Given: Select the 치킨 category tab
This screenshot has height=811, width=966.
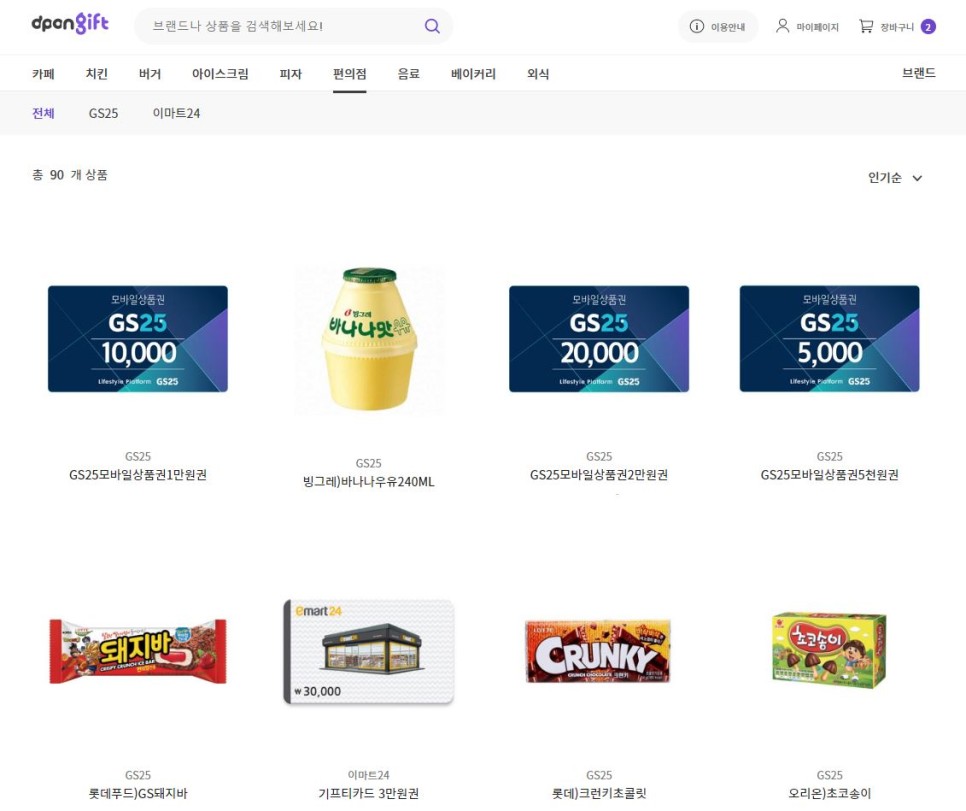Looking at the screenshot, I should click(x=97, y=74).
